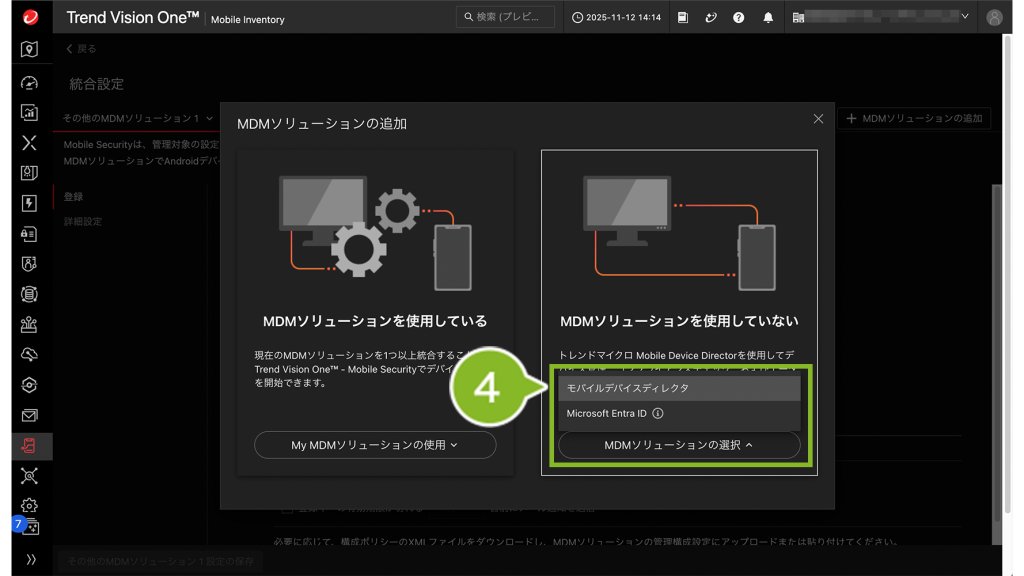Open the envelope email sidebar icon

pyautogui.click(x=29, y=415)
